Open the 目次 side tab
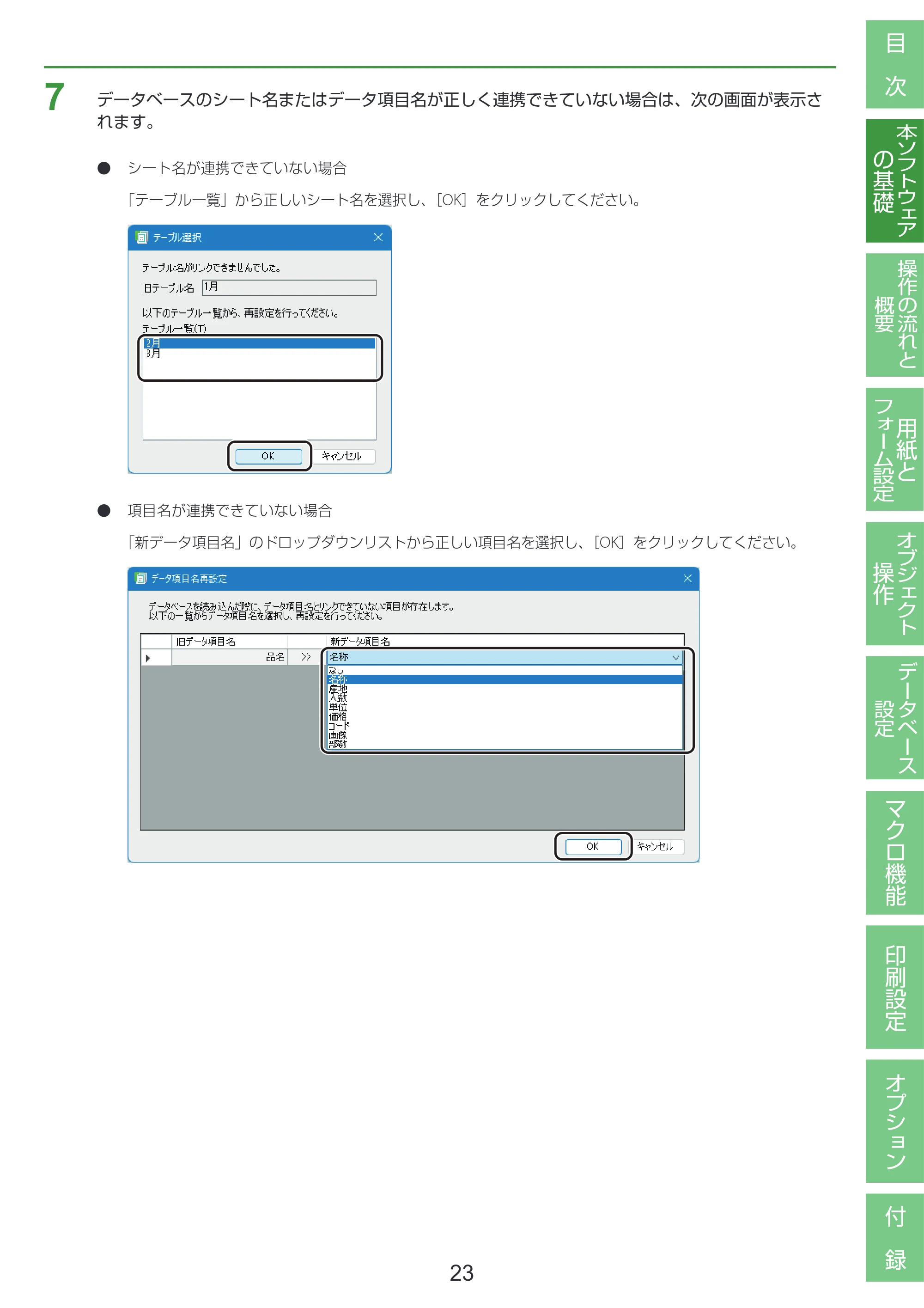Screen dimensions: 924x1308 pyautogui.click(x=894, y=64)
